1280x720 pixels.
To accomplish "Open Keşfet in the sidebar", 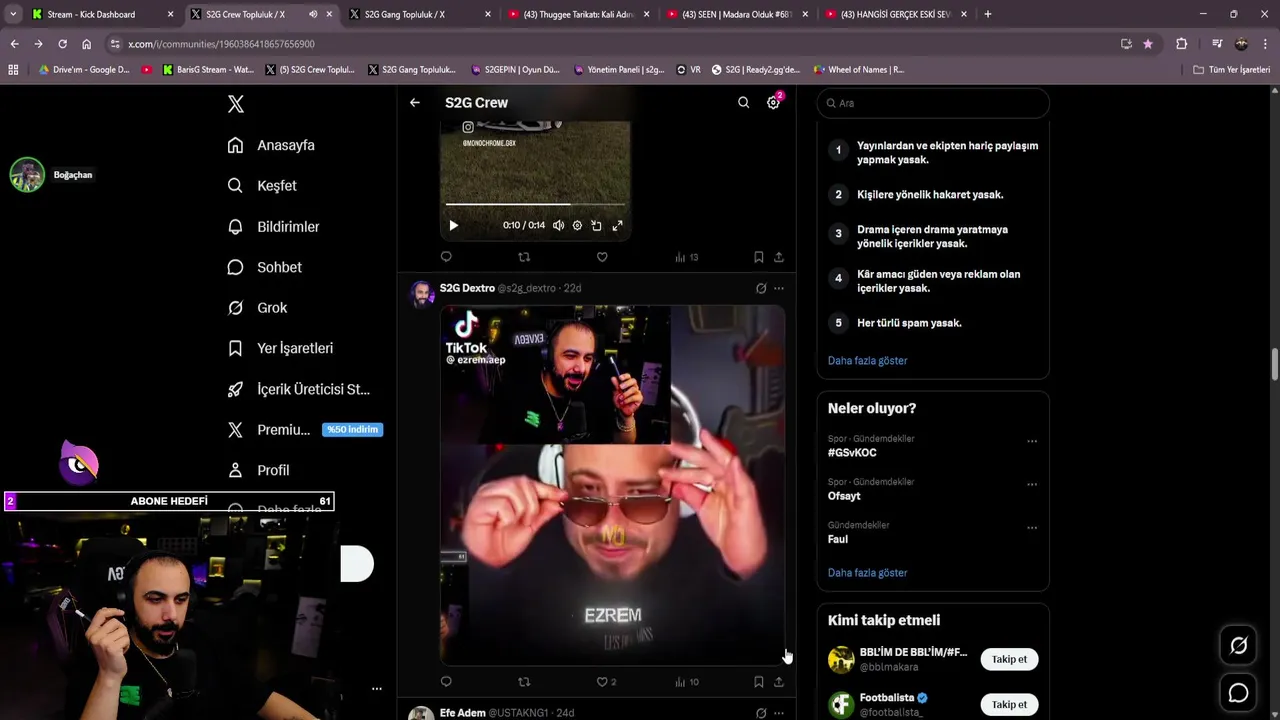I will (x=262, y=186).
